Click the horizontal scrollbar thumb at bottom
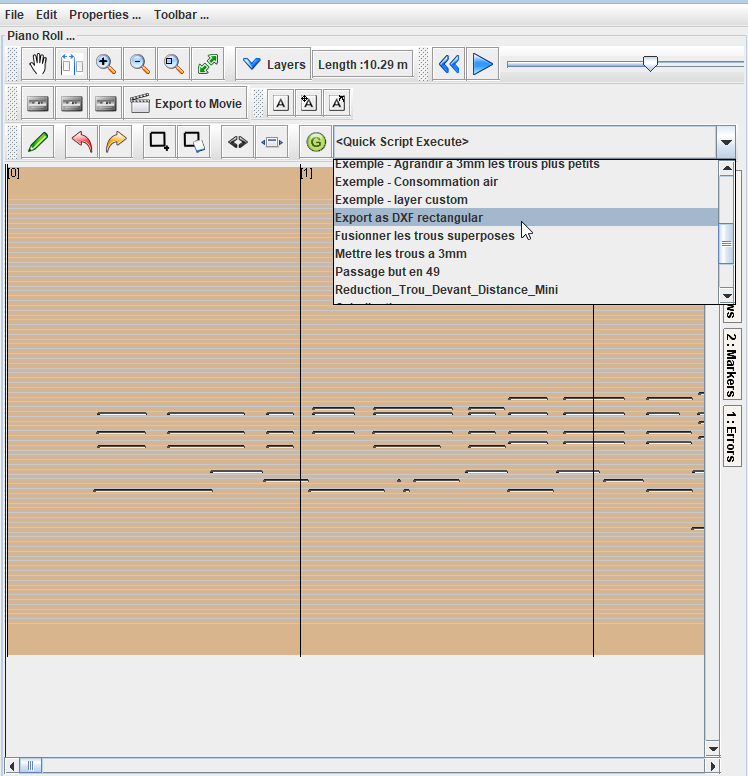748x776 pixels. click(x=29, y=766)
